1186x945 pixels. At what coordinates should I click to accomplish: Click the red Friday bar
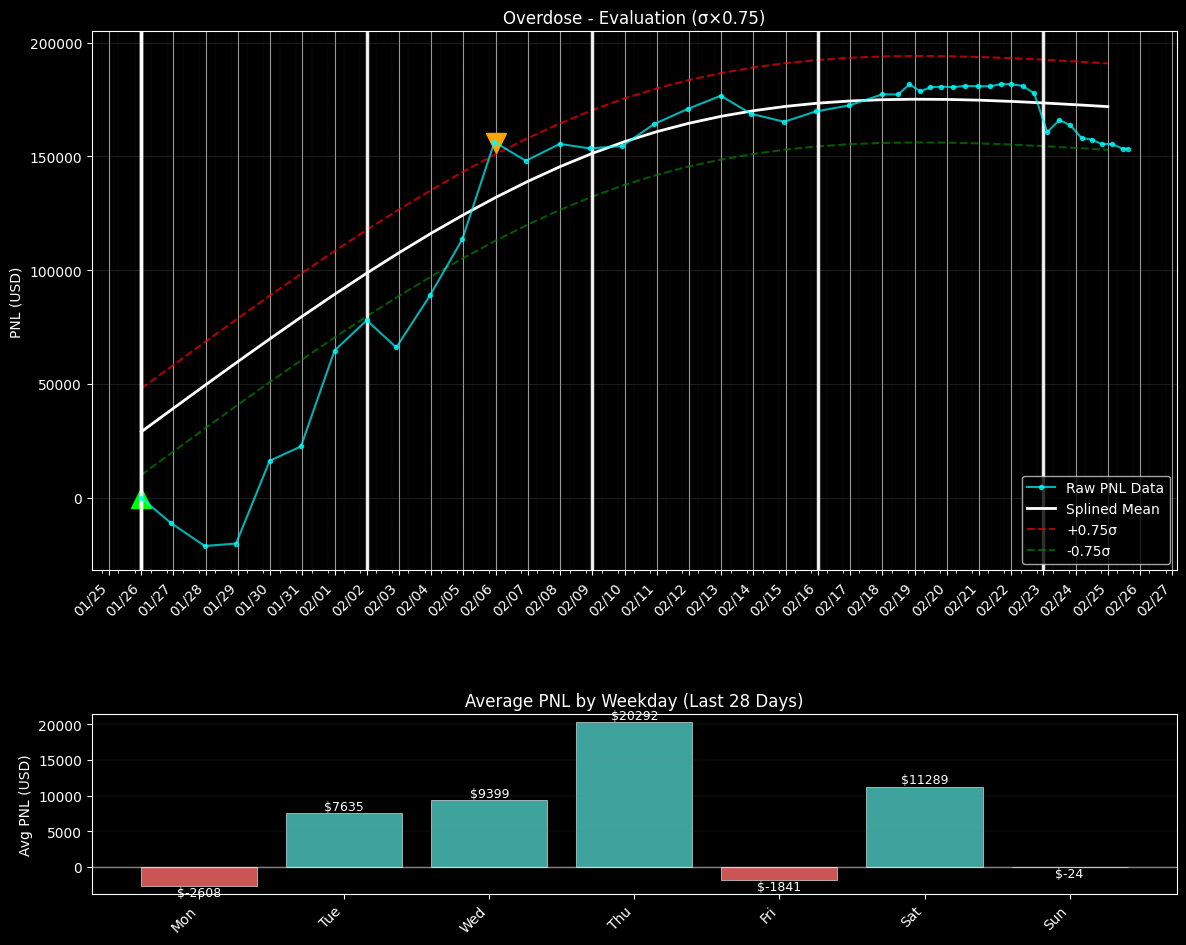coord(779,874)
